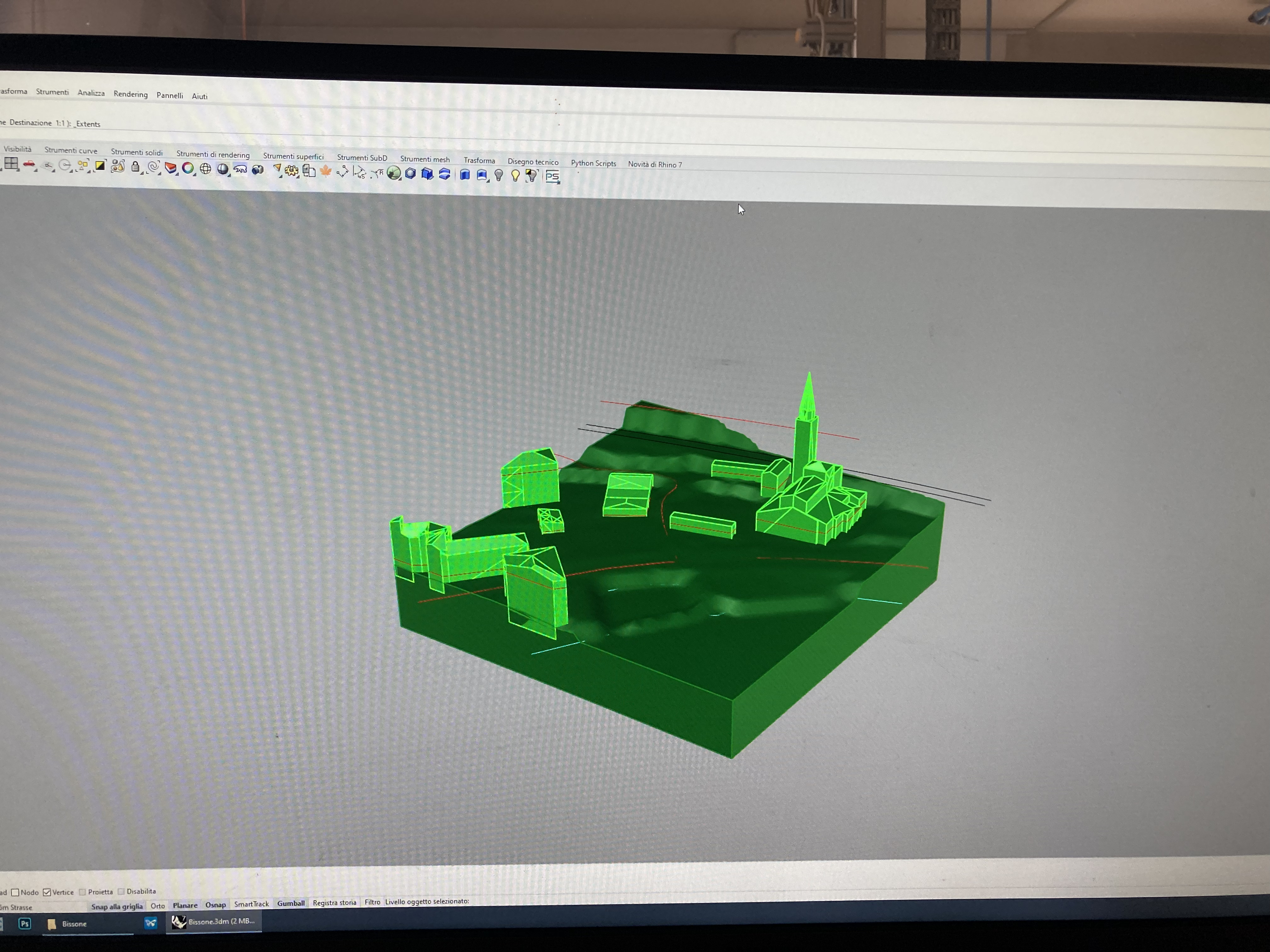Switch to Strumenti mesh toolbar tab

pyautogui.click(x=424, y=160)
